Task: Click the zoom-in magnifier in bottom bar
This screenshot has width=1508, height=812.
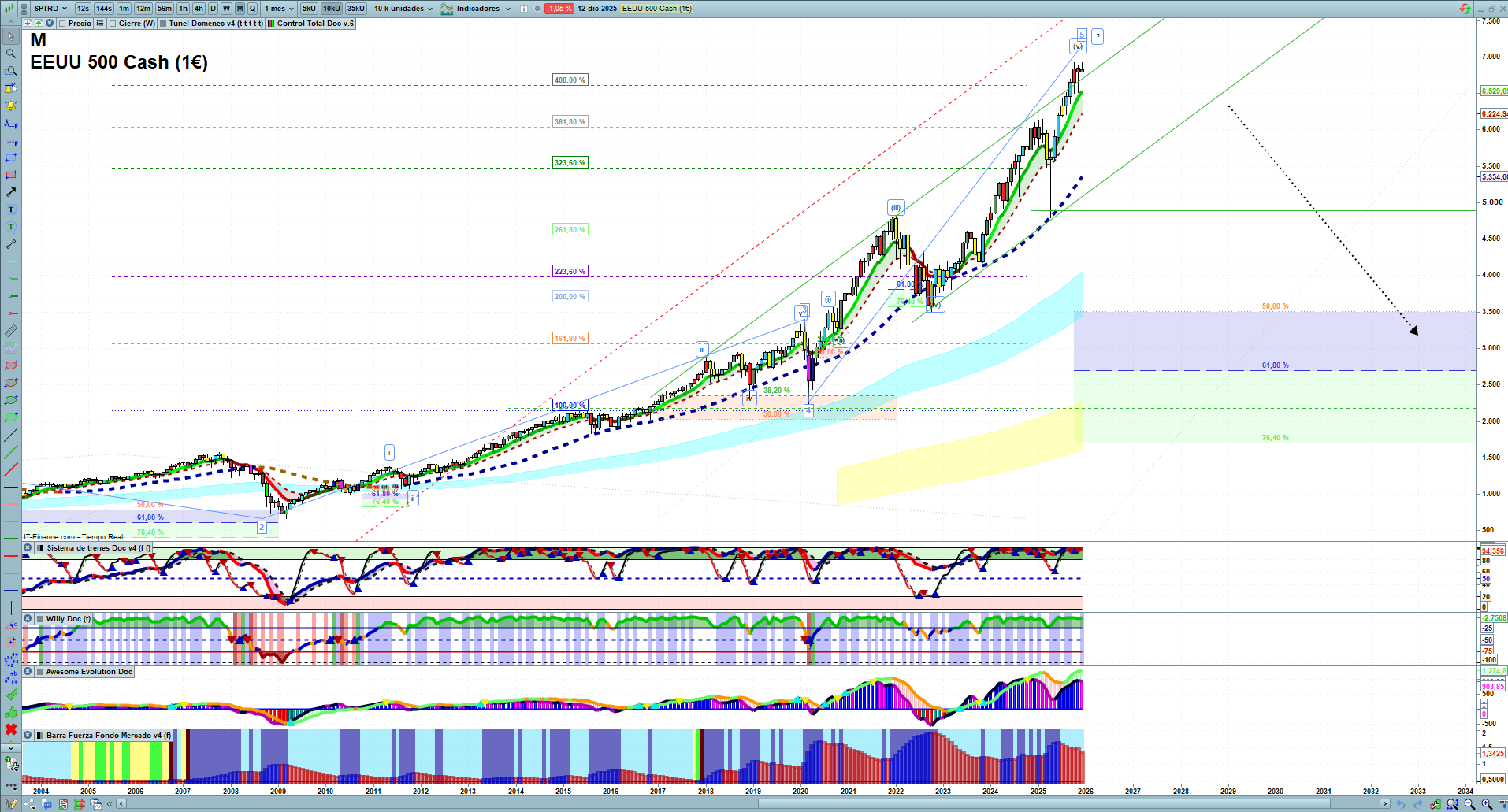Action: [x=1487, y=804]
